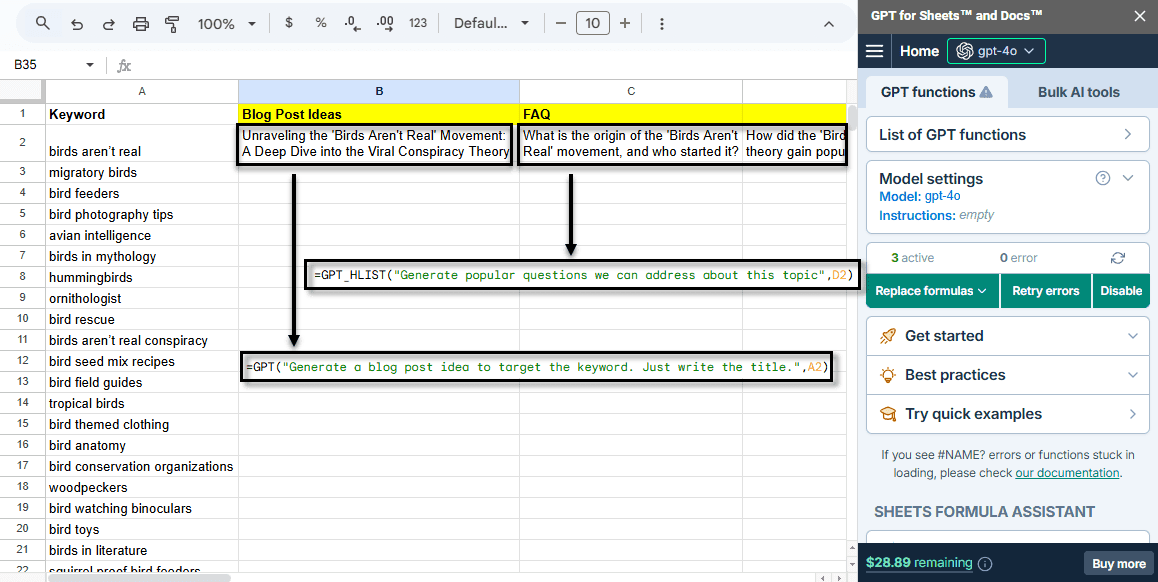This screenshot has width=1158, height=582.
Task: Collapse the toolbar with up chevron
Action: pos(829,24)
